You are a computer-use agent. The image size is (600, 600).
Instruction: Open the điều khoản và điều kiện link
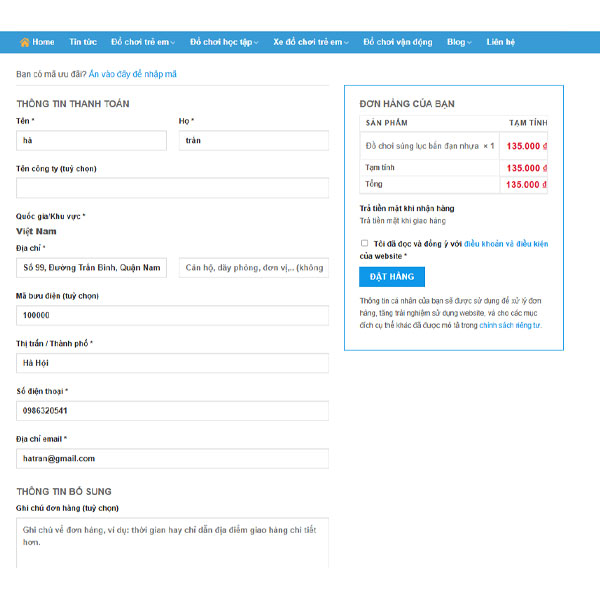(506, 244)
